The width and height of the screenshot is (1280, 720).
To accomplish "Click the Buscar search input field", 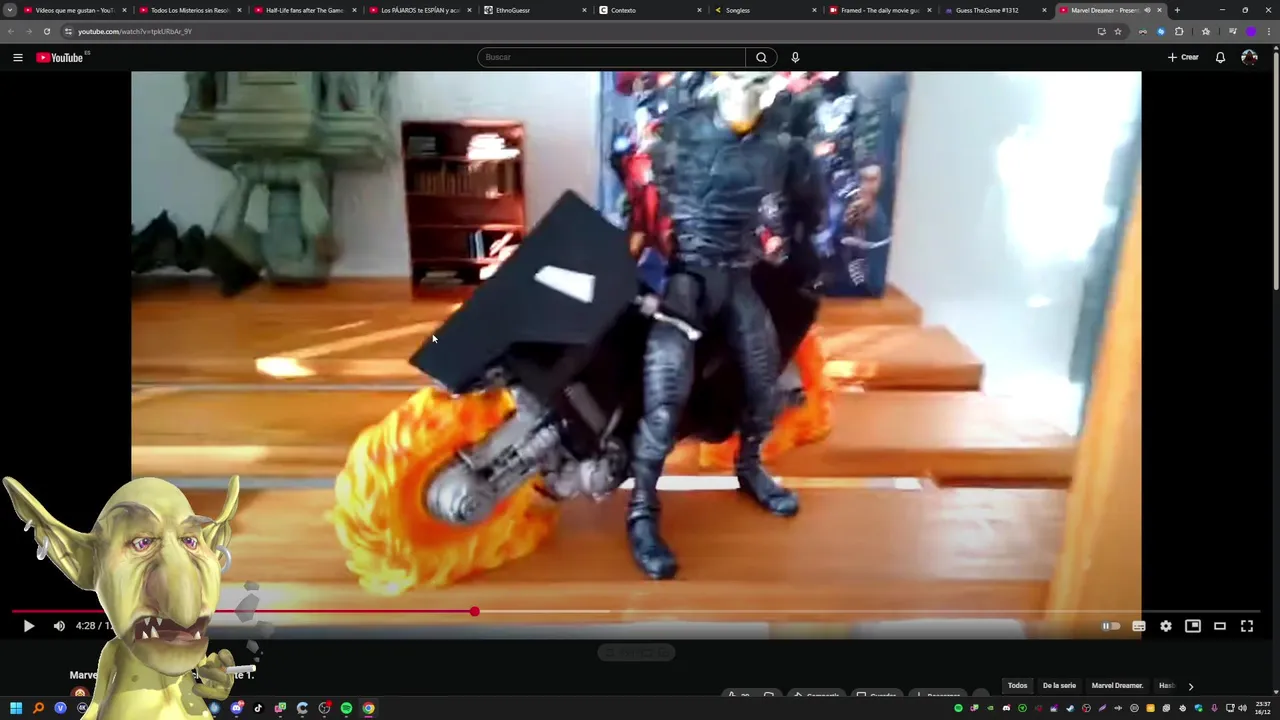I will pos(611,57).
